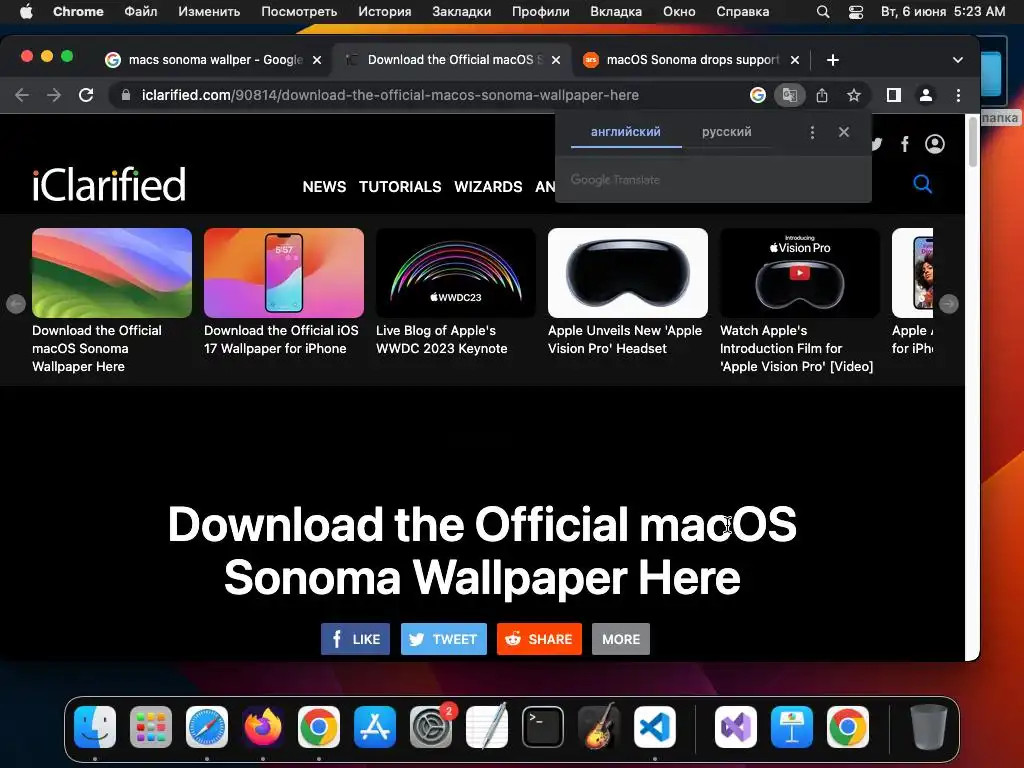1024x768 pixels.
Task: Open the Файл menu
Action: (x=140, y=12)
